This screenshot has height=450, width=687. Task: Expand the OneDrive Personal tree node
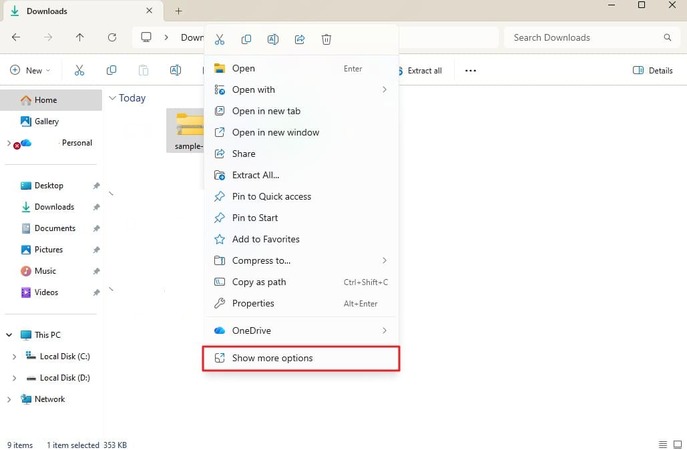8,143
